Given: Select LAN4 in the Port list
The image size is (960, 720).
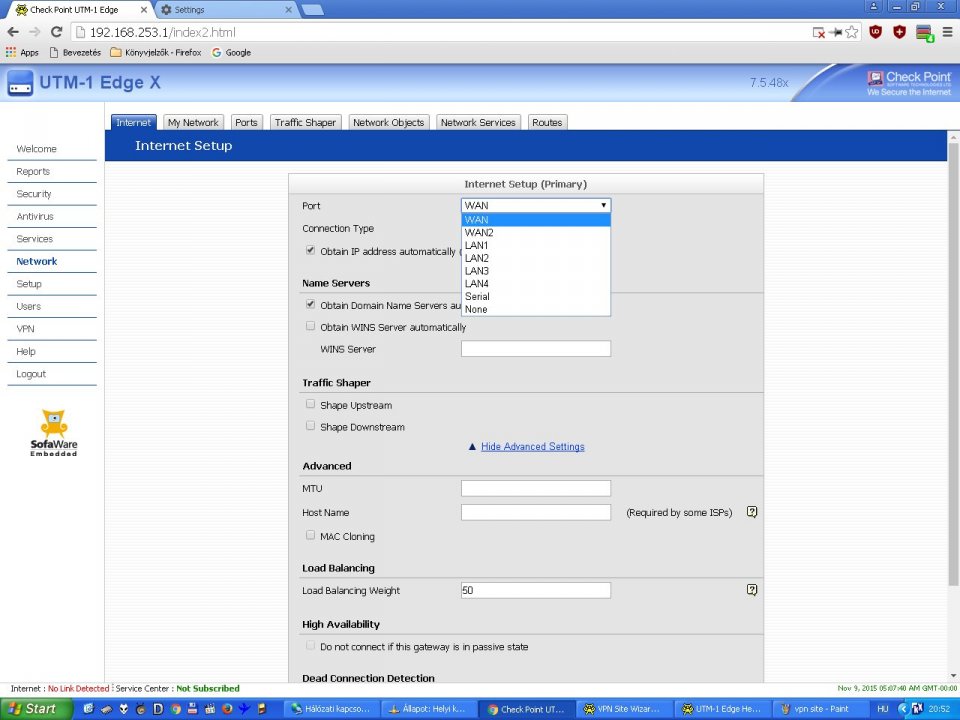Looking at the screenshot, I should point(536,283).
